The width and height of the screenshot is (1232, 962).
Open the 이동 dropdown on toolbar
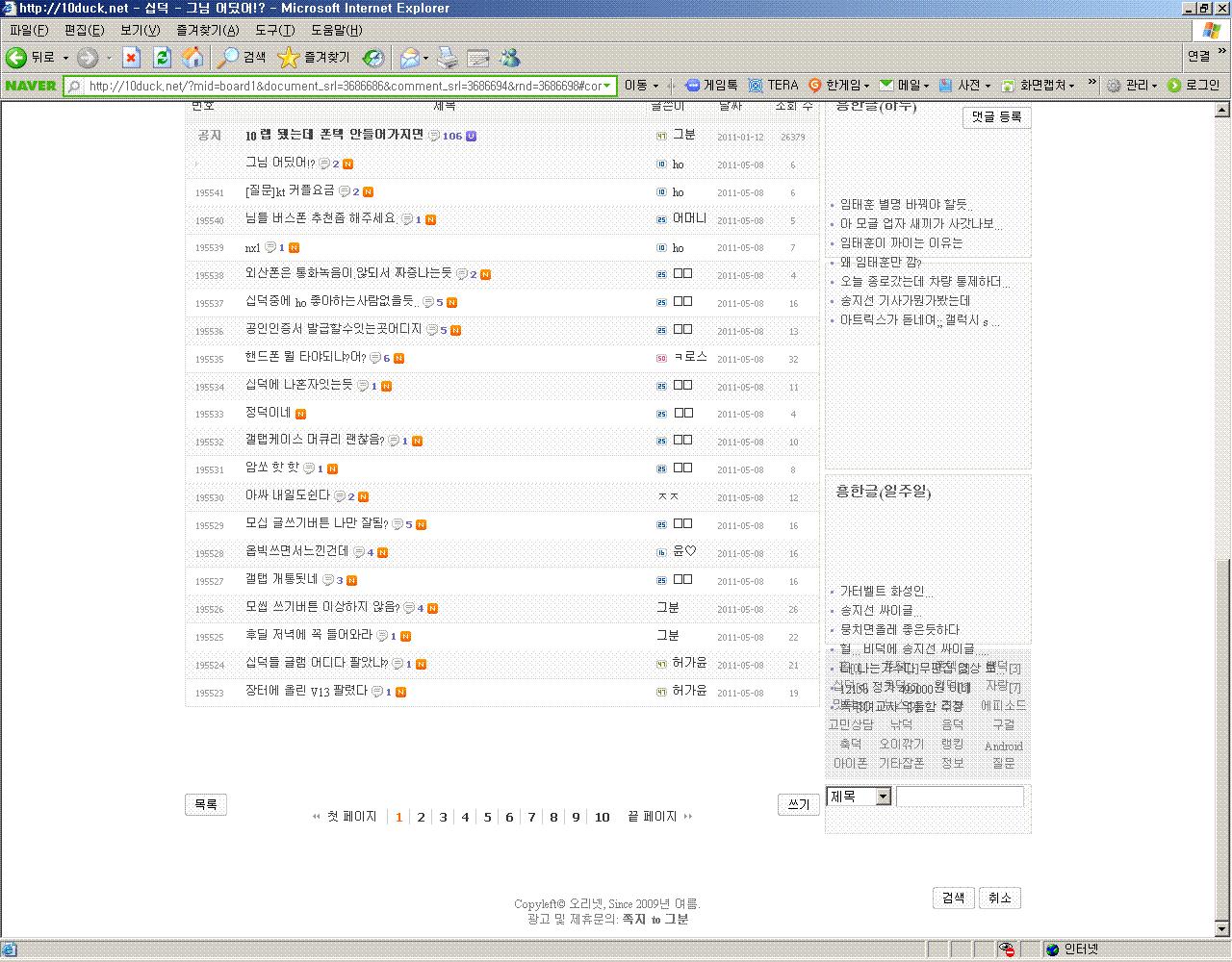point(641,86)
